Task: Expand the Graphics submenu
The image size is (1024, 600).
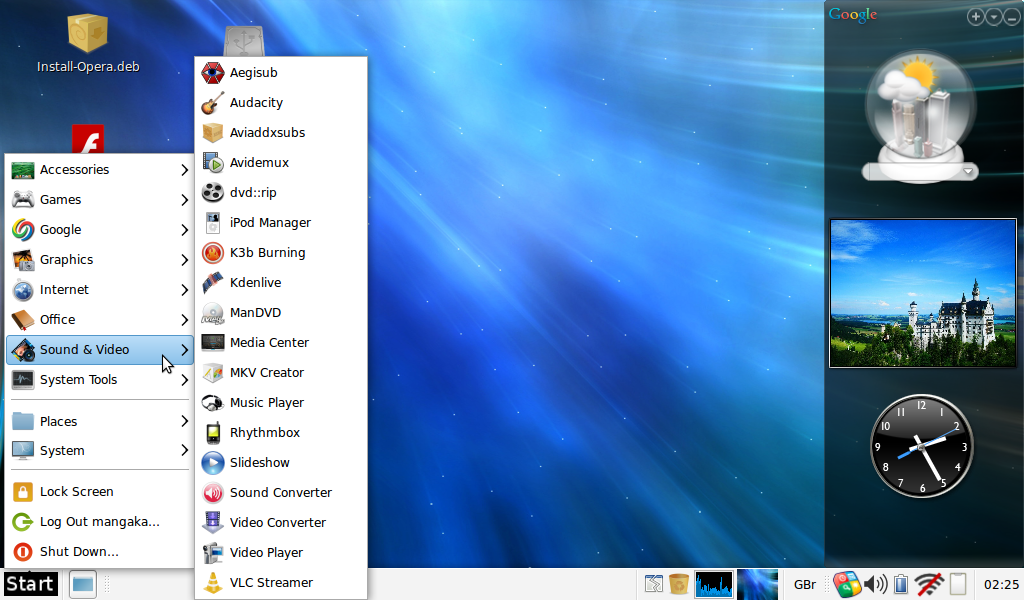Action: pos(99,260)
